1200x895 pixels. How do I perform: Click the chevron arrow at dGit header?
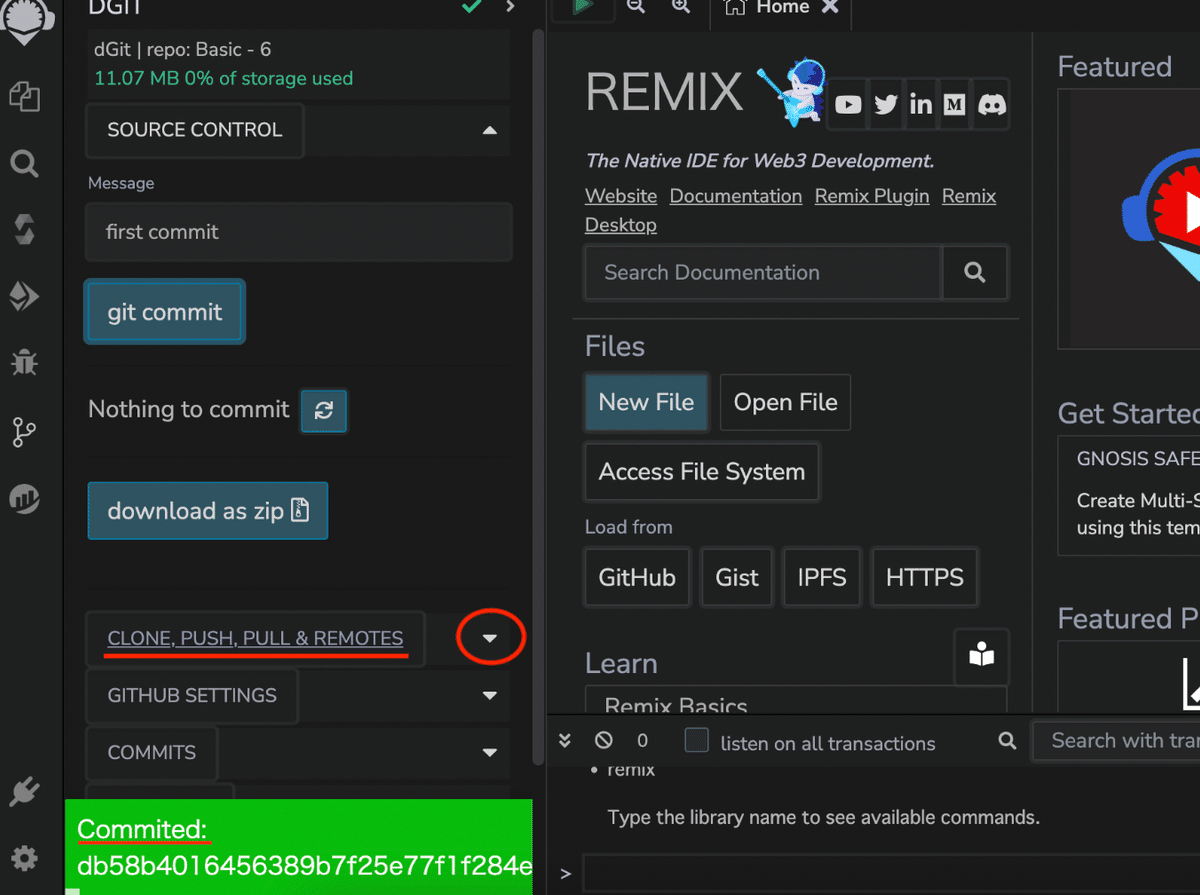click(x=511, y=7)
